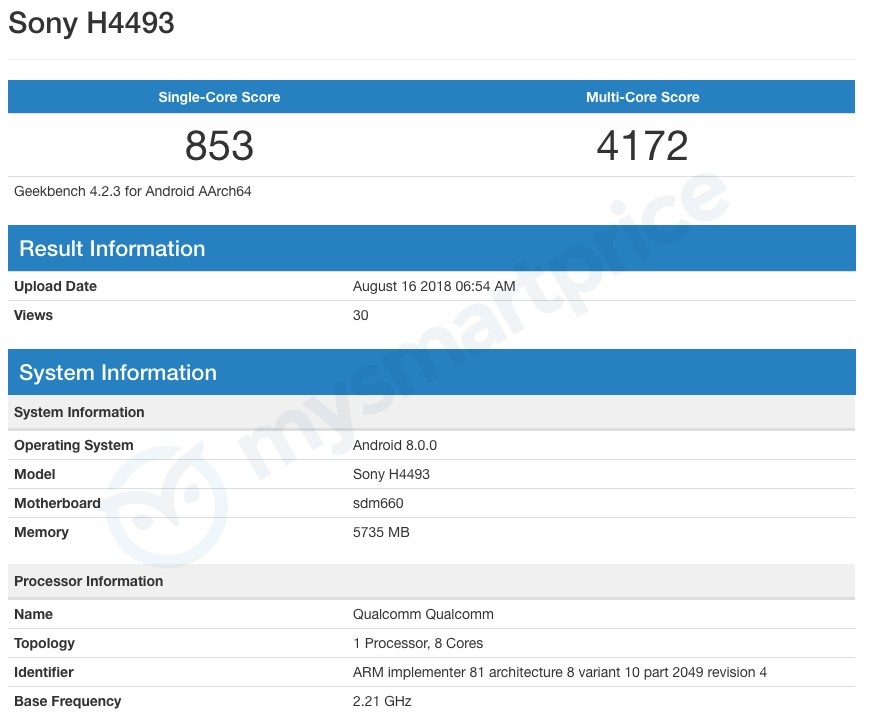876x720 pixels.
Task: Click the 'Result Information' section header
Action: (x=431, y=249)
